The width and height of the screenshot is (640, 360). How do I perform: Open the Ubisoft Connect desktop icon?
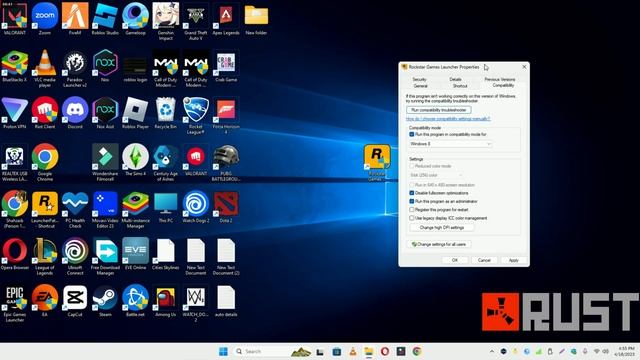[x=75, y=256]
